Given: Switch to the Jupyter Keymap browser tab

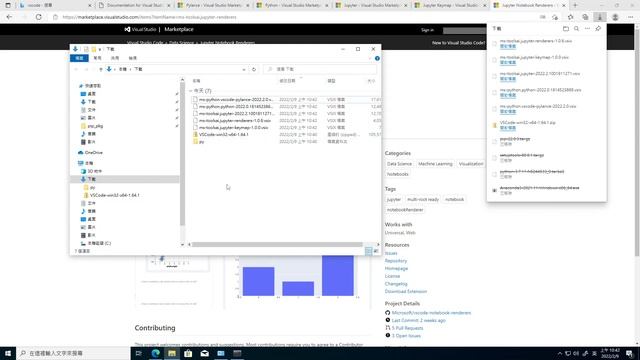Looking at the screenshot, I should point(451,5).
